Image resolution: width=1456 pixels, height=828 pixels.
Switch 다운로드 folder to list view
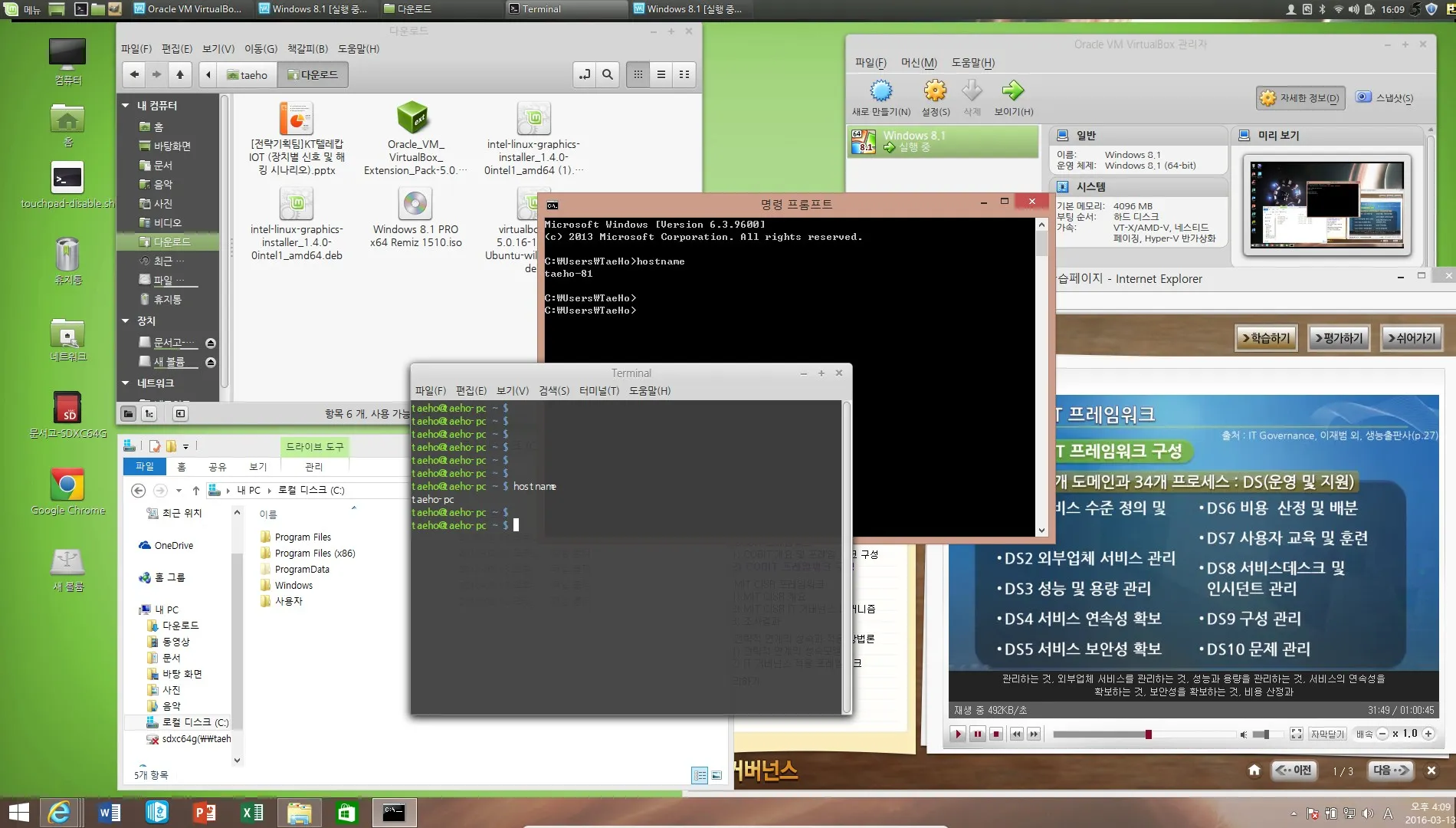point(661,74)
